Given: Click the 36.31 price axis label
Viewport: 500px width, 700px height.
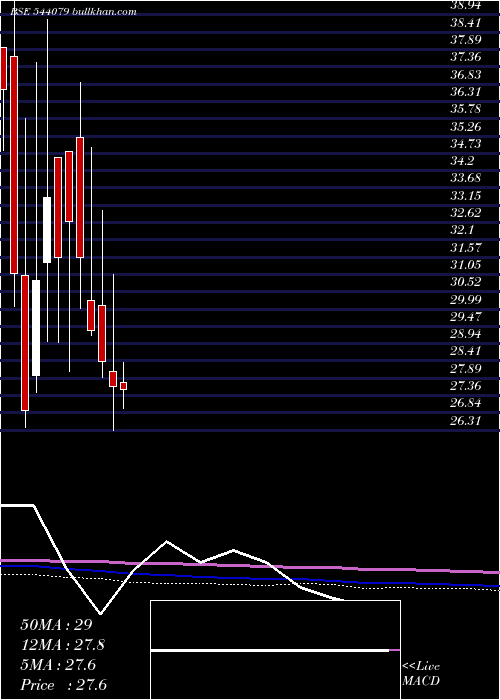Looking at the screenshot, I should click(465, 92).
